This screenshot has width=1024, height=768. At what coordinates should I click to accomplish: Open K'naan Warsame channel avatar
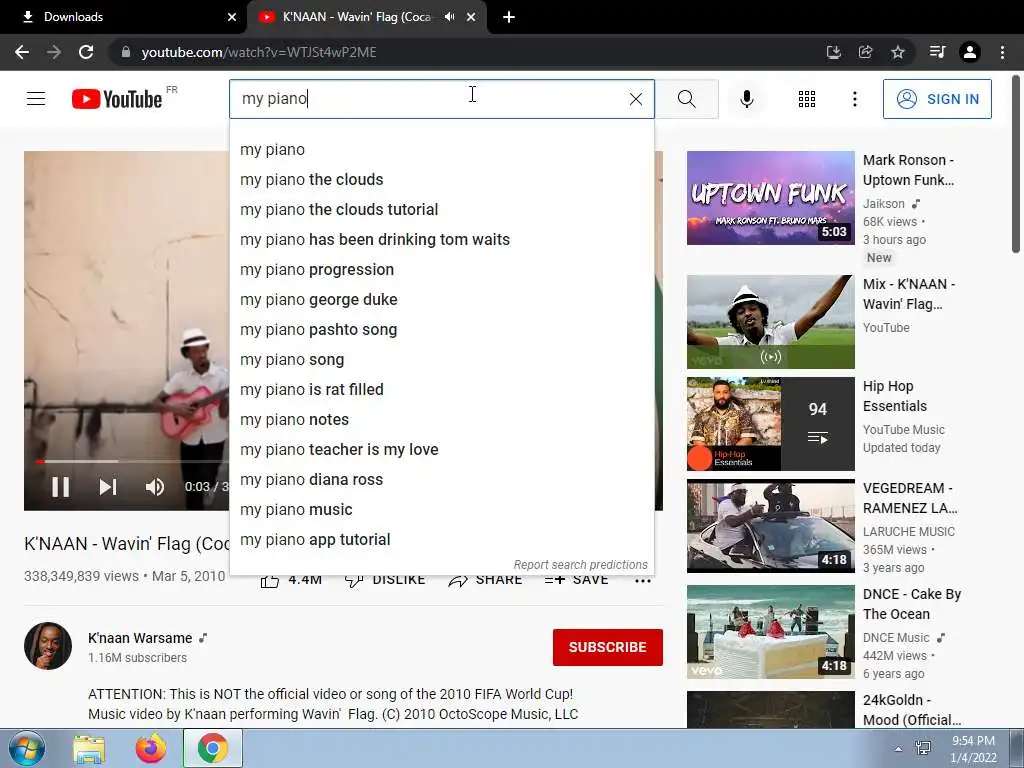coord(48,646)
